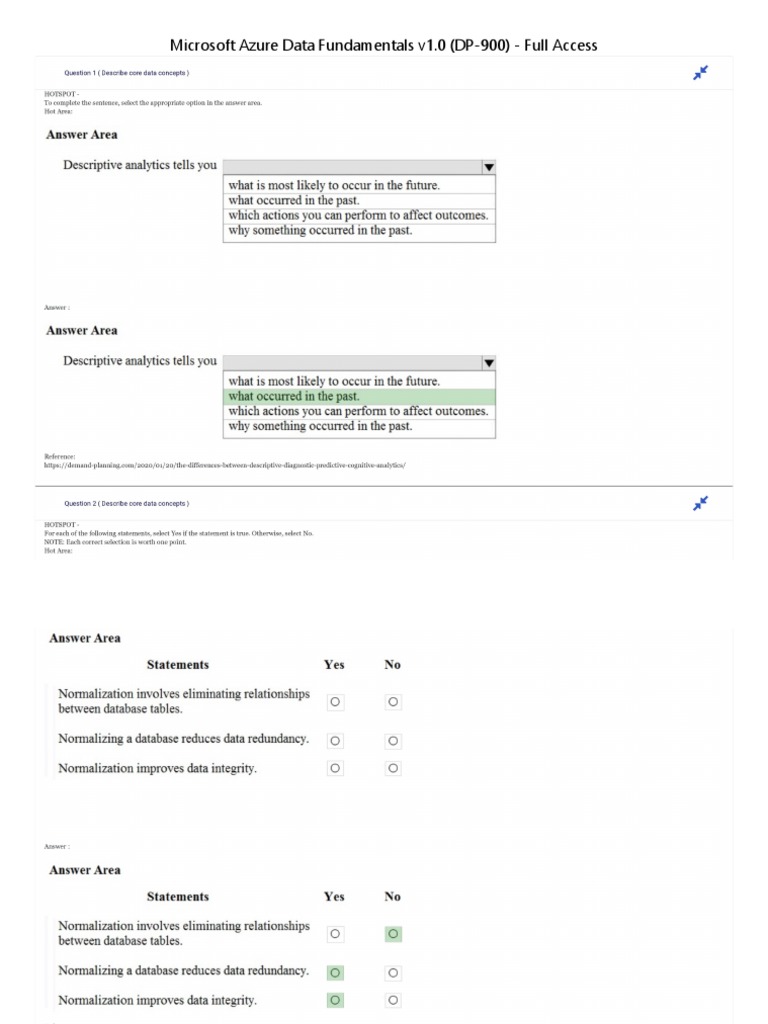This screenshot has width=768, height=1024.
Task: Click highlighted 'what occurred in the past' answer
Action: [x=294, y=396]
